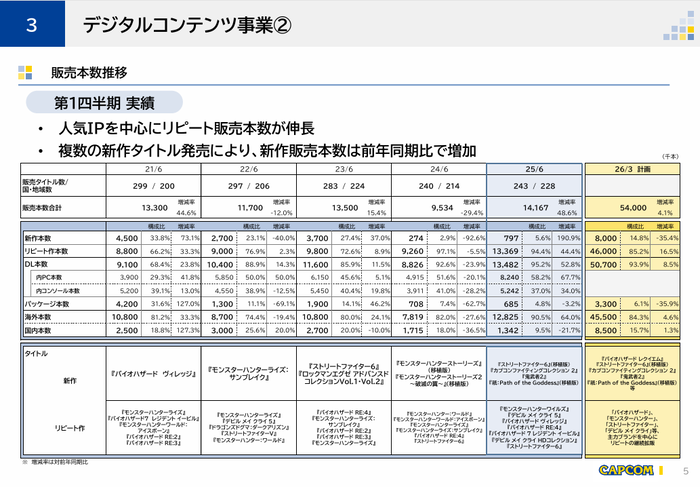Image resolution: width=700 pixels, height=487 pixels.
Task: Click total units value 9,534
Action: pyautogui.click(x=442, y=208)
